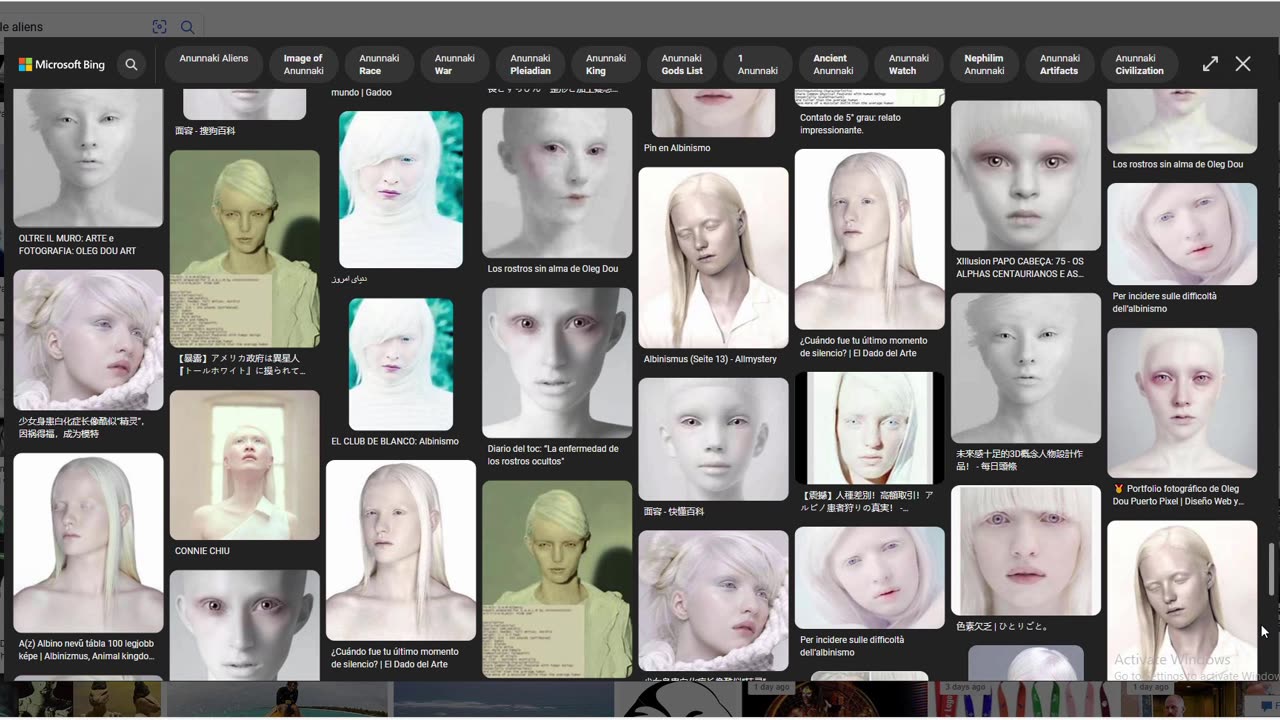Select the Anunnaki Pleiadian chip

click(530, 64)
